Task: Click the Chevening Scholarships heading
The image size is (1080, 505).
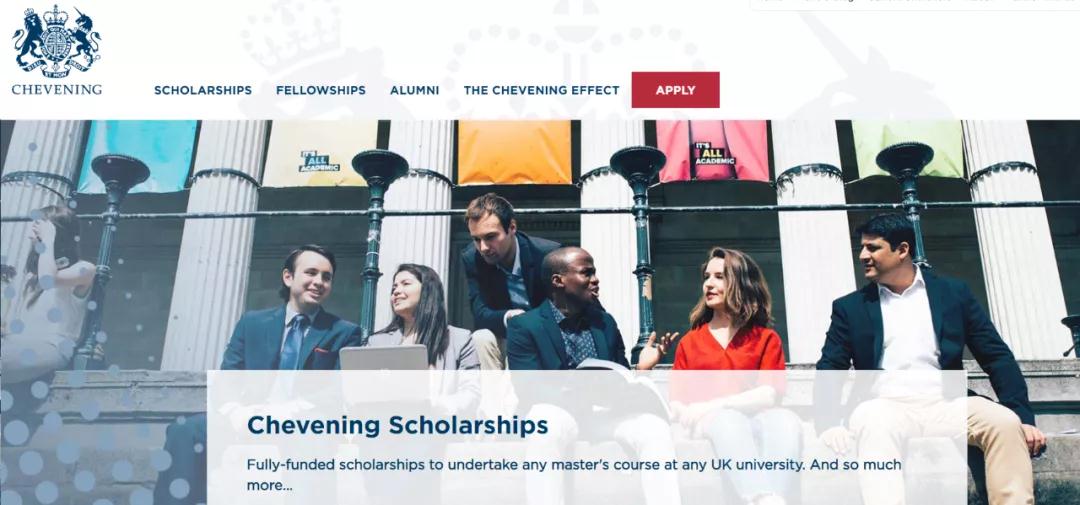Action: coord(397,425)
